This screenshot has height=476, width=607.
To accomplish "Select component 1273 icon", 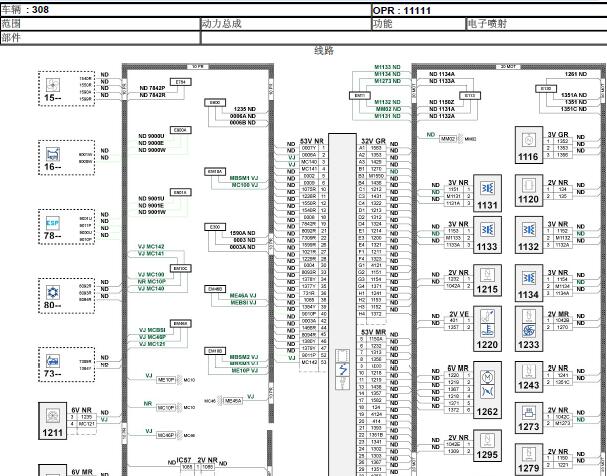I will point(528,413).
